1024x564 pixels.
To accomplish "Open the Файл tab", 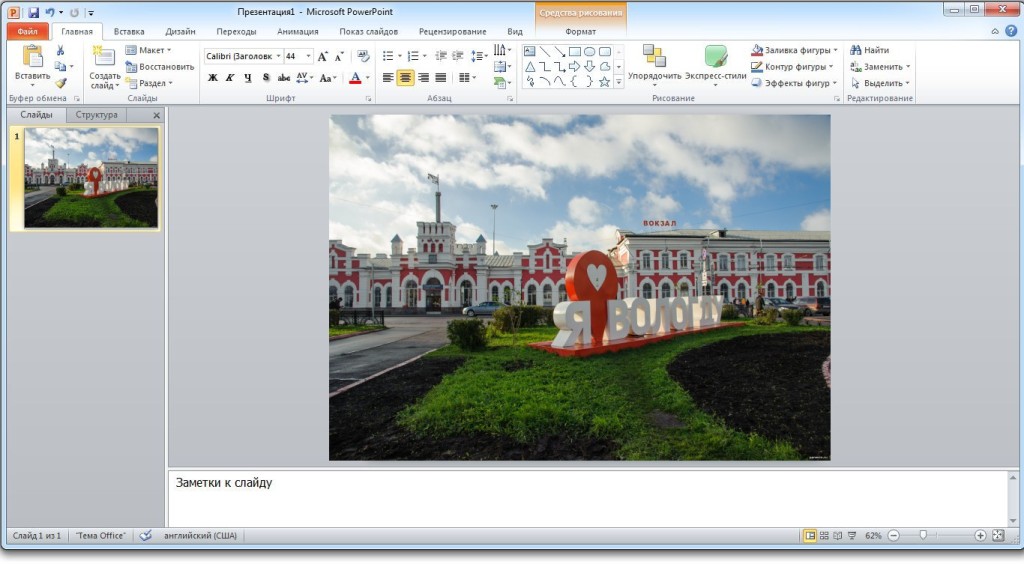I will click(x=27, y=31).
